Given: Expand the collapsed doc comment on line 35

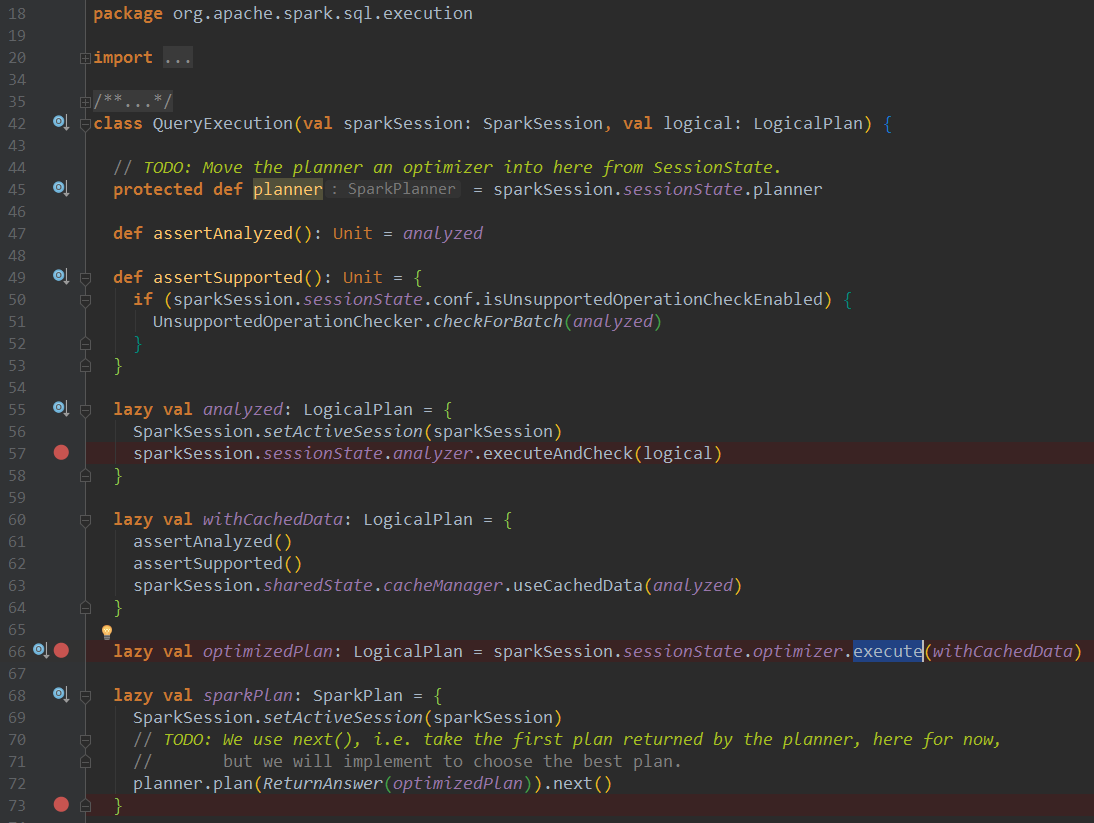Looking at the screenshot, I should point(85,102).
